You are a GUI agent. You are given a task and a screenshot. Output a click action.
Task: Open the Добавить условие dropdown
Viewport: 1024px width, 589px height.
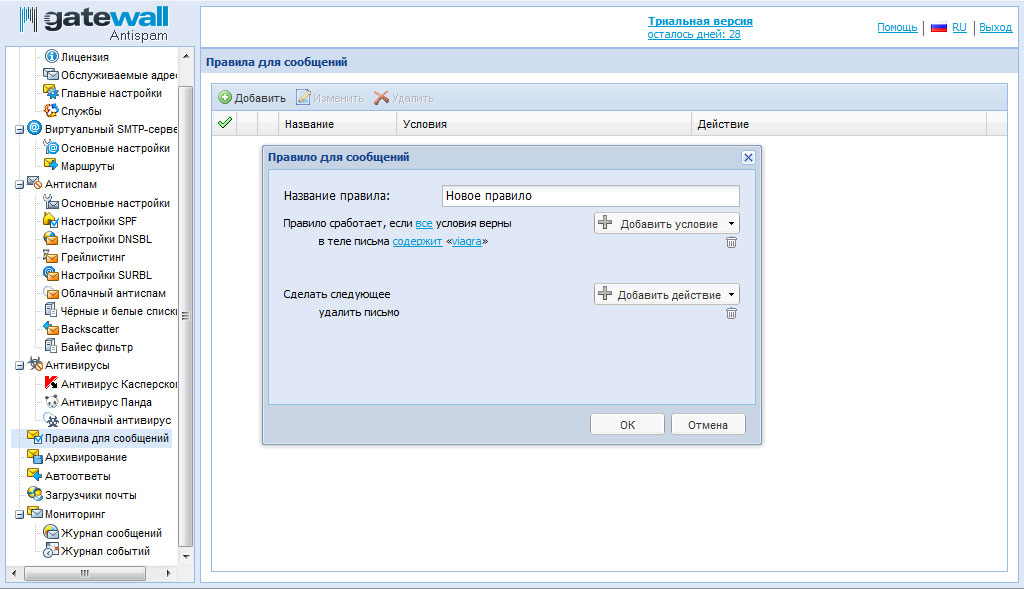(x=667, y=223)
